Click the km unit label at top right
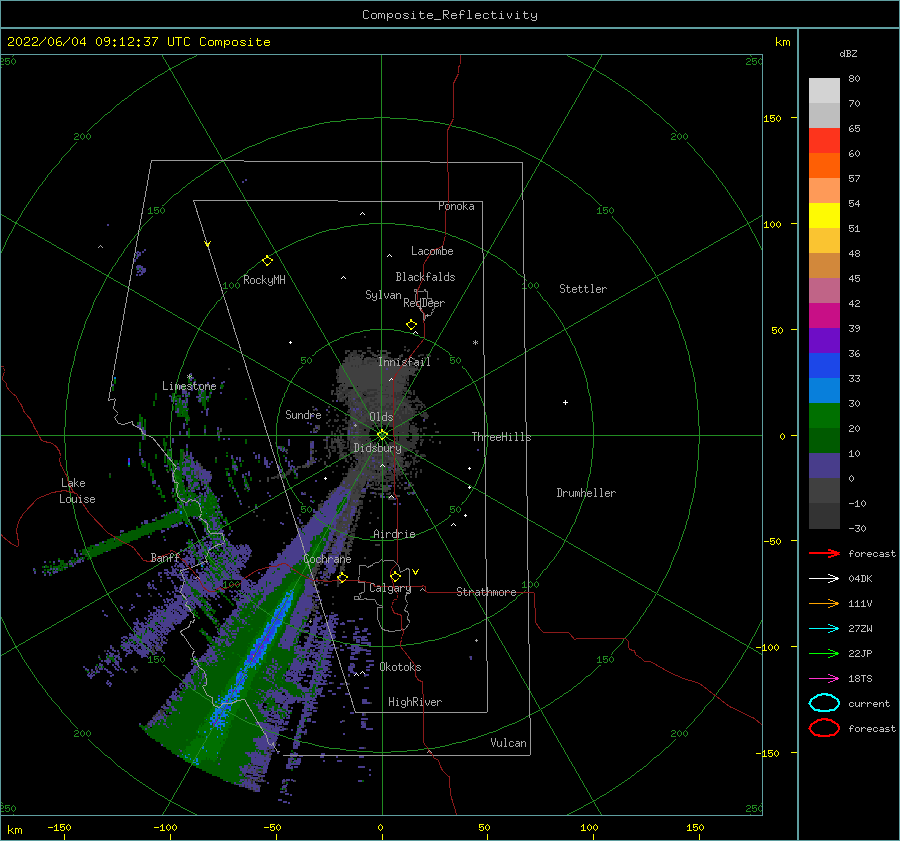The height and width of the screenshot is (841, 900). click(x=782, y=42)
